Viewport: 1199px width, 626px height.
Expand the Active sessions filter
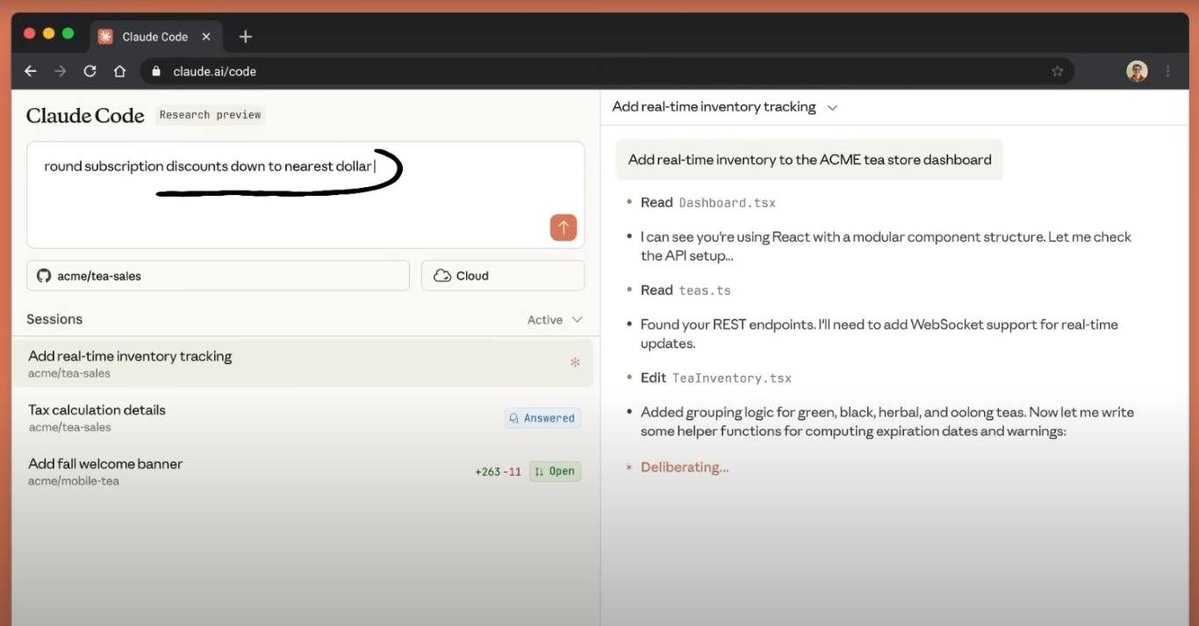tap(554, 319)
